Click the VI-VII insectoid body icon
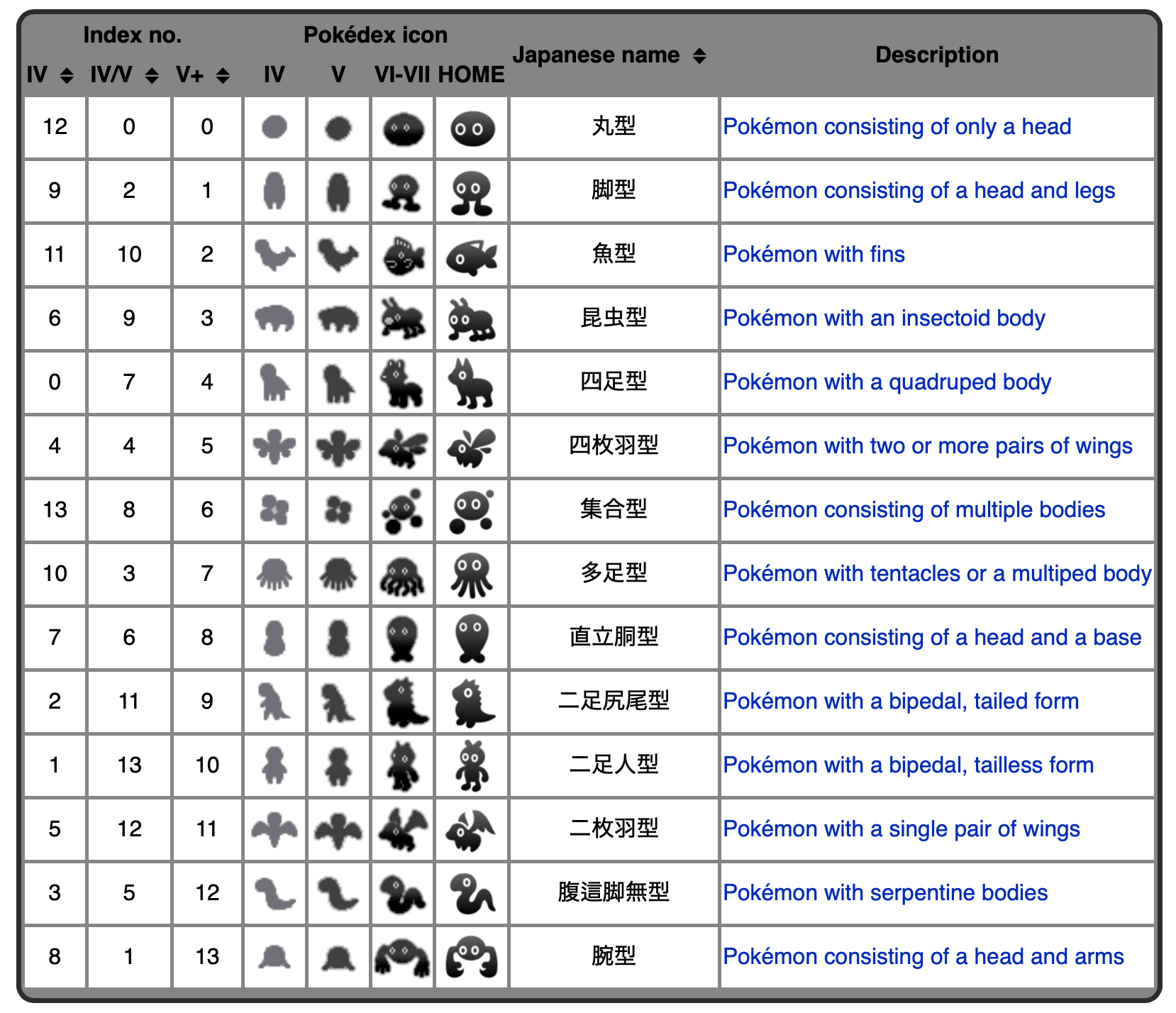The height and width of the screenshot is (1013, 1176). 402,319
